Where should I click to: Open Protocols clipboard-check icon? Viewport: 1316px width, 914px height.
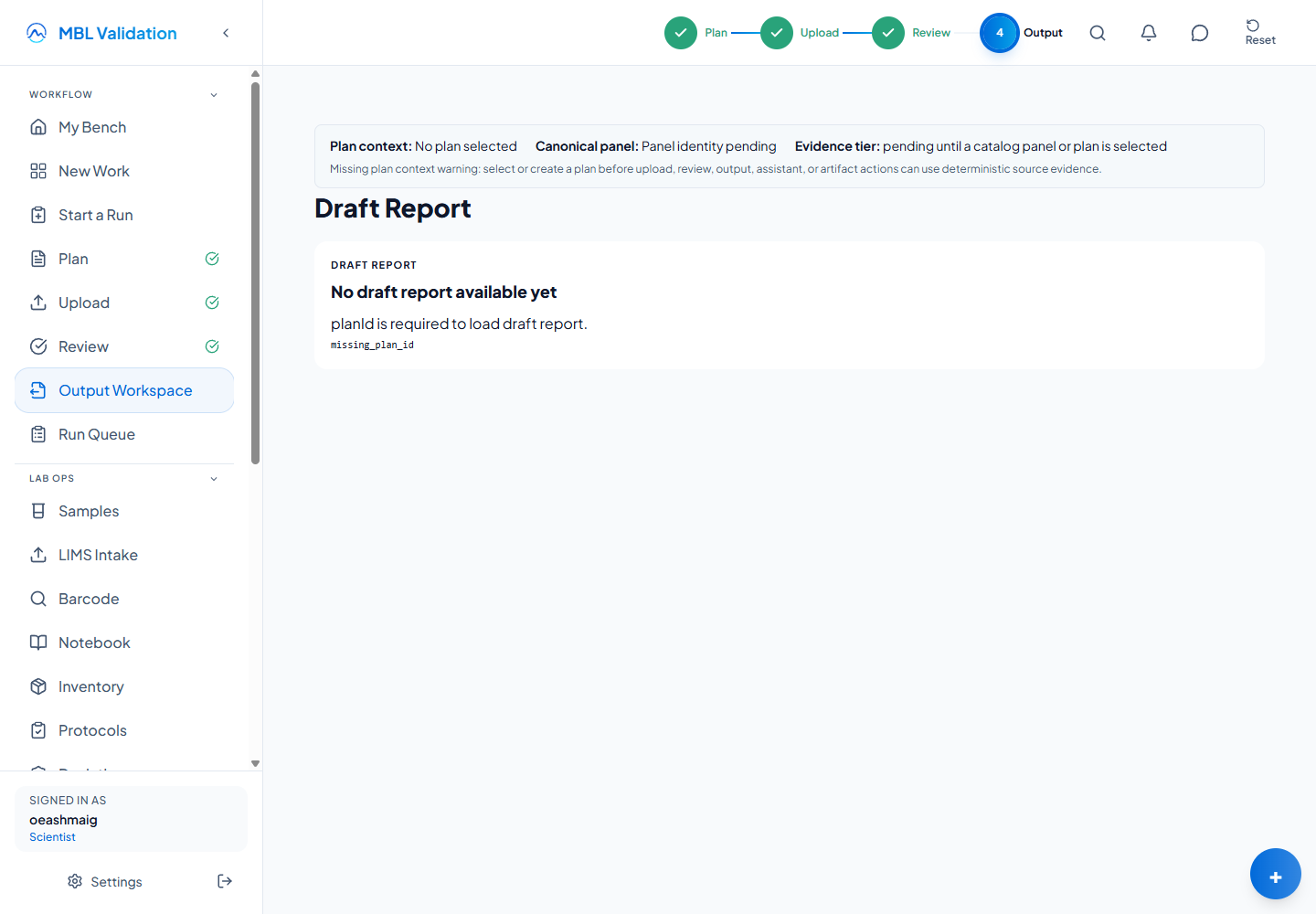(38, 730)
